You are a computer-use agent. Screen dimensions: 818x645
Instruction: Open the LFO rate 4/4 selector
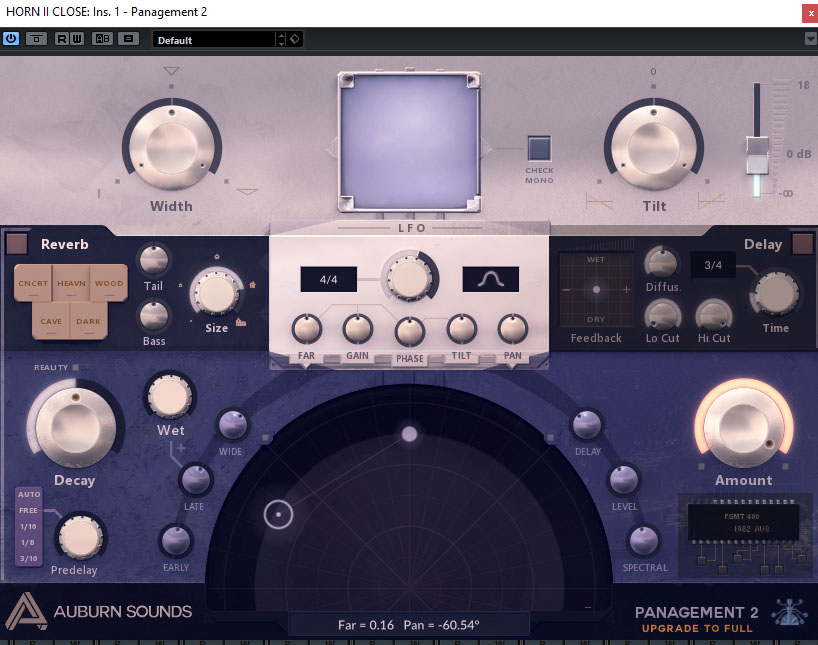pos(329,280)
